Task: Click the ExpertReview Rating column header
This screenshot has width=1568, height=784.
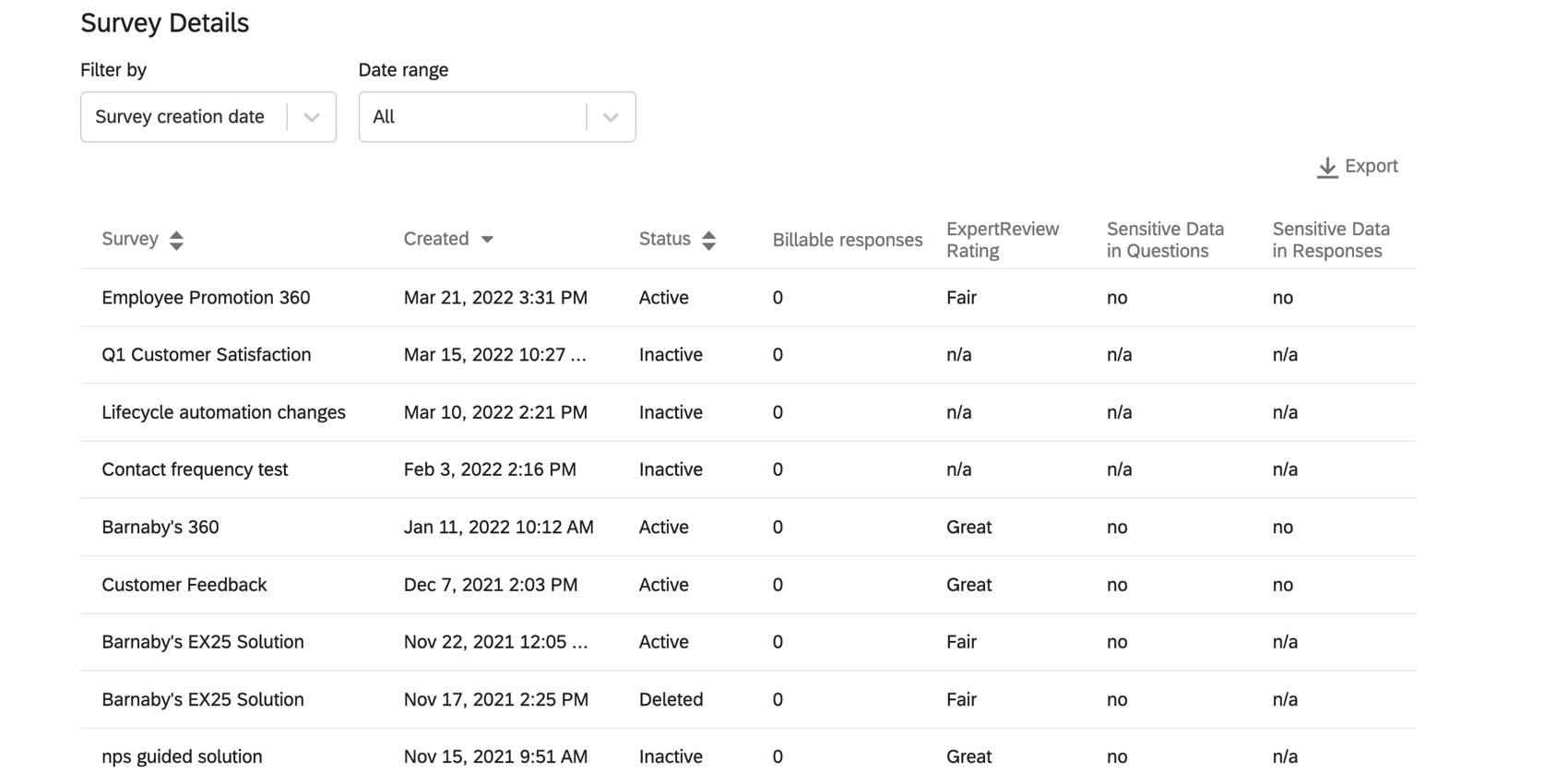Action: (x=1002, y=240)
